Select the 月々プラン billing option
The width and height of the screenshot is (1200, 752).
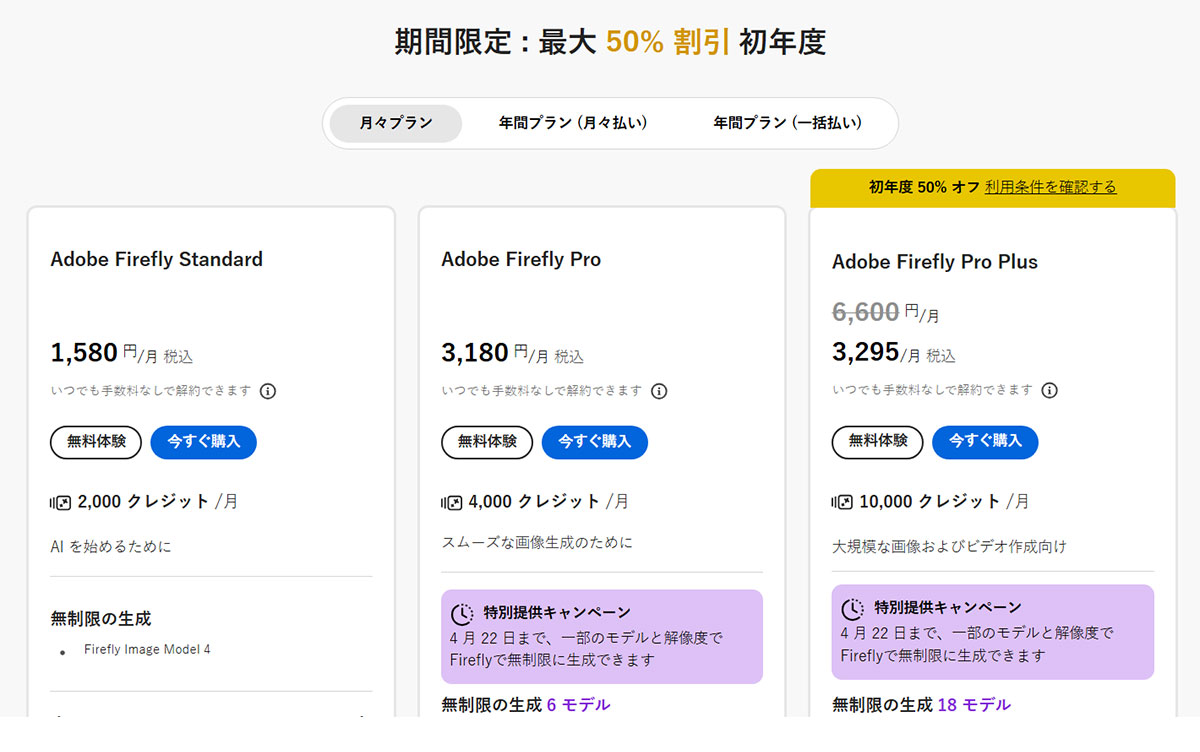(394, 123)
